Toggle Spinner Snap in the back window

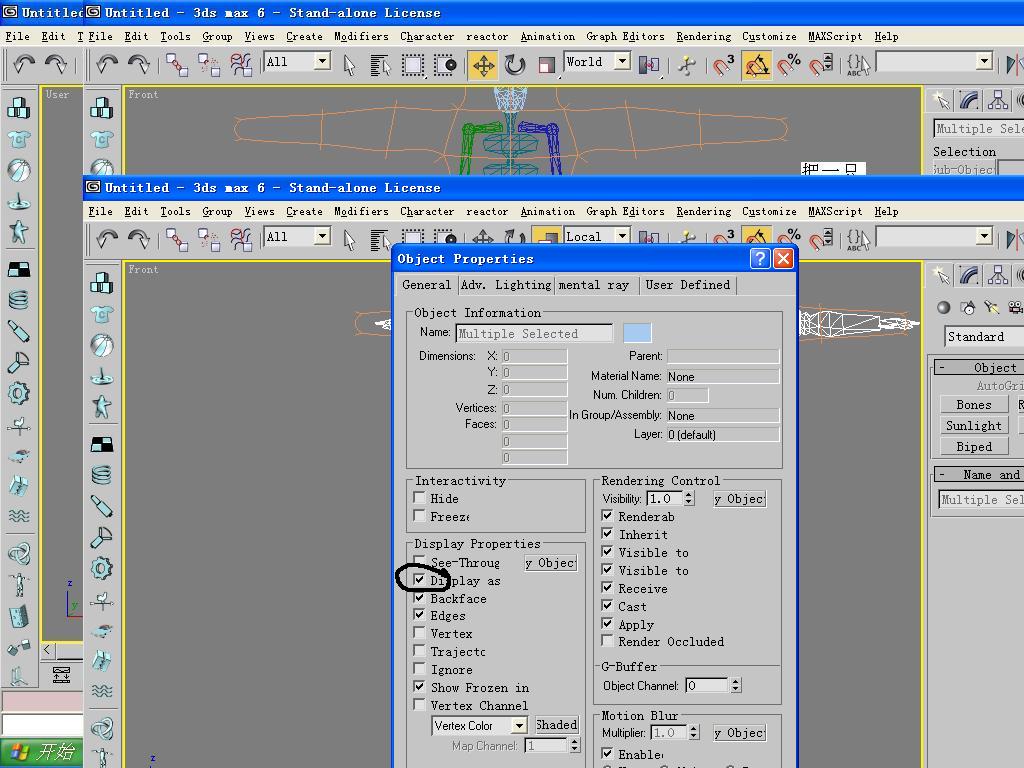[x=821, y=65]
